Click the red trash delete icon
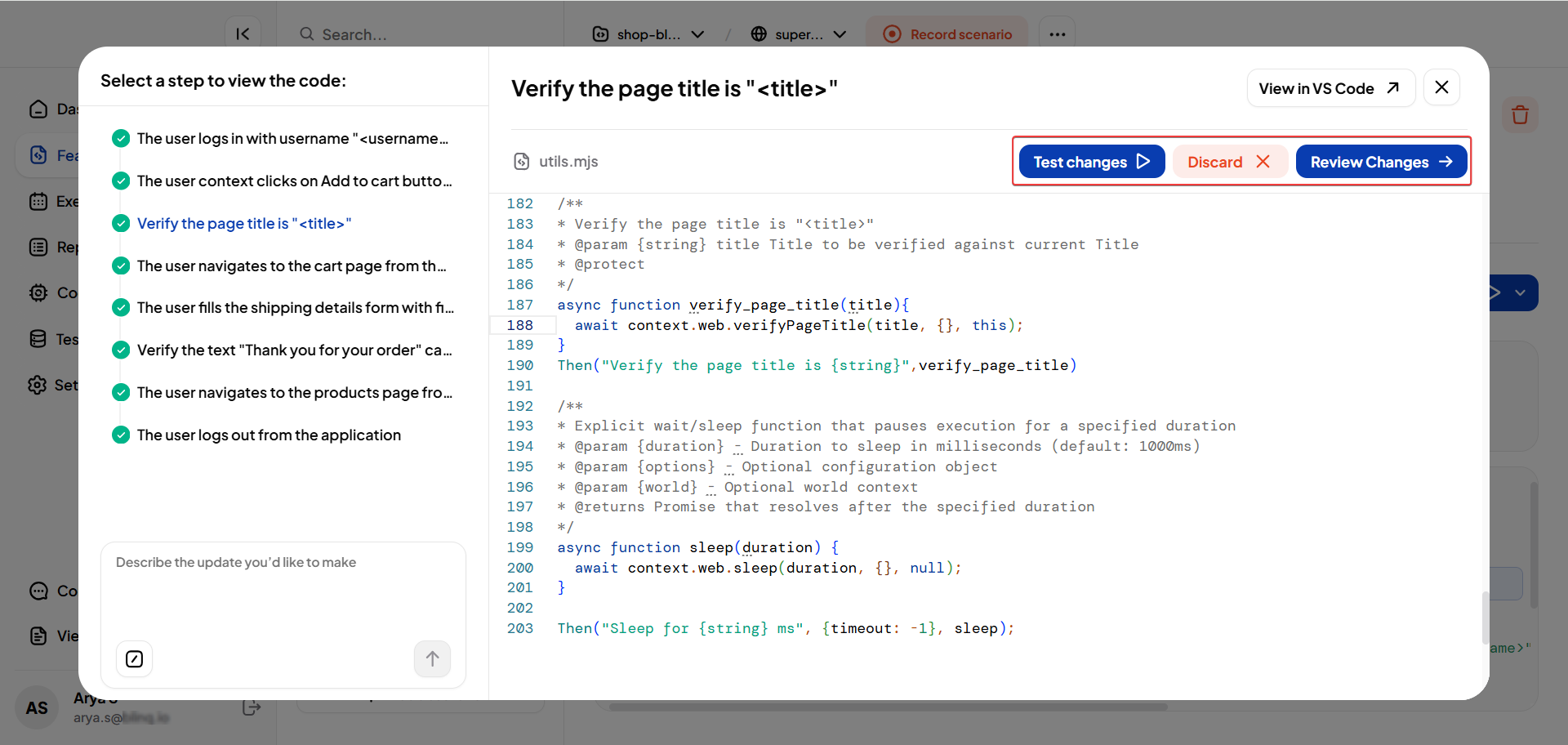This screenshot has width=1568, height=745. (x=1519, y=115)
